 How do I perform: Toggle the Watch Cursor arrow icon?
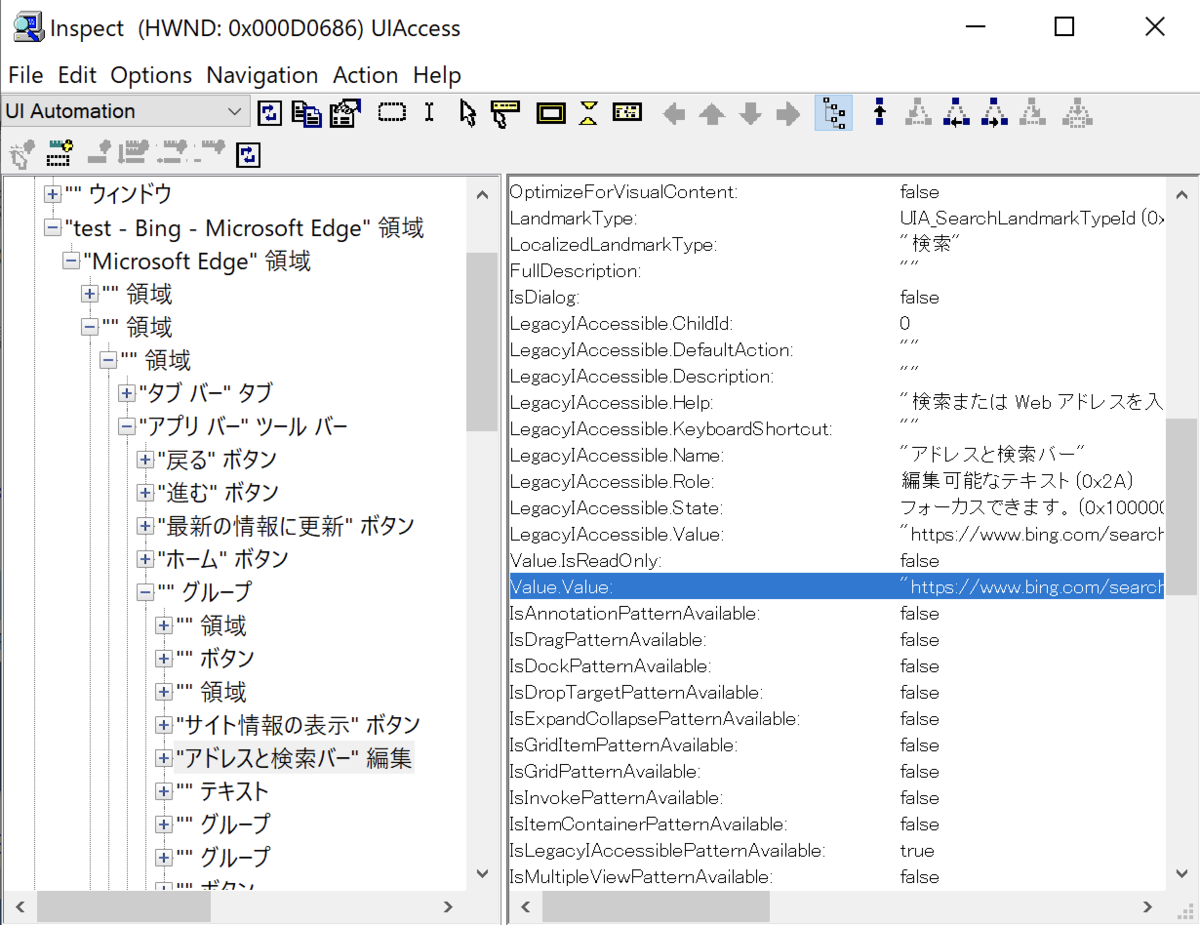point(467,112)
